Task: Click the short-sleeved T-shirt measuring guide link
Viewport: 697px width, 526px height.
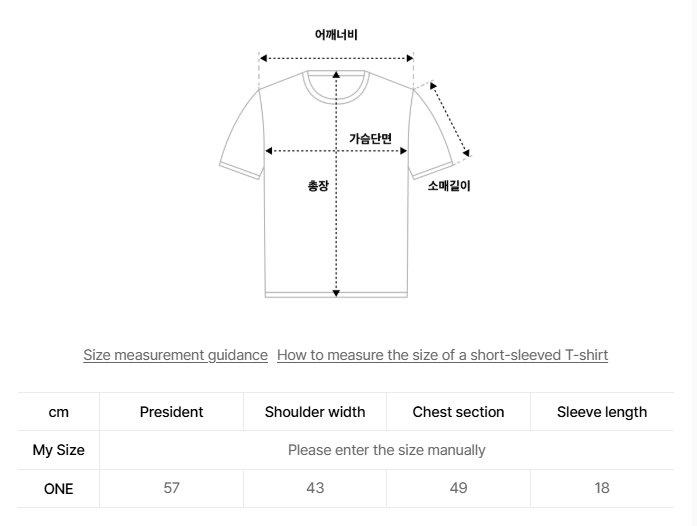Action: [442, 355]
